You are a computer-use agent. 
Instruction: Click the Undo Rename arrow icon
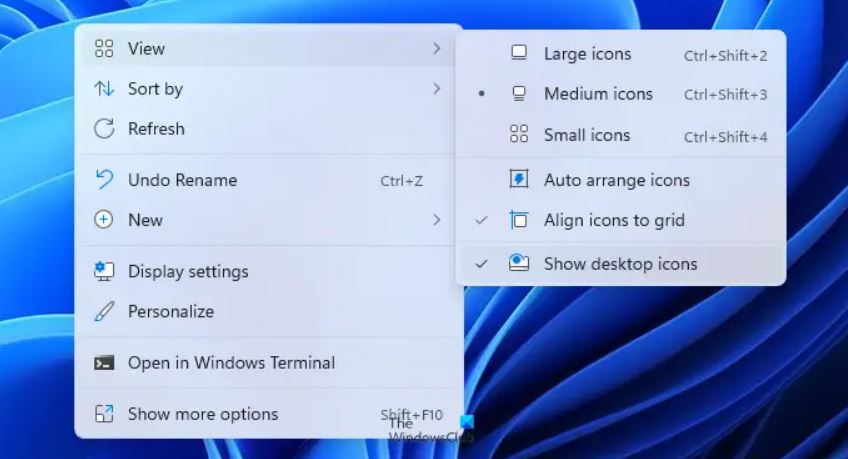coord(104,179)
